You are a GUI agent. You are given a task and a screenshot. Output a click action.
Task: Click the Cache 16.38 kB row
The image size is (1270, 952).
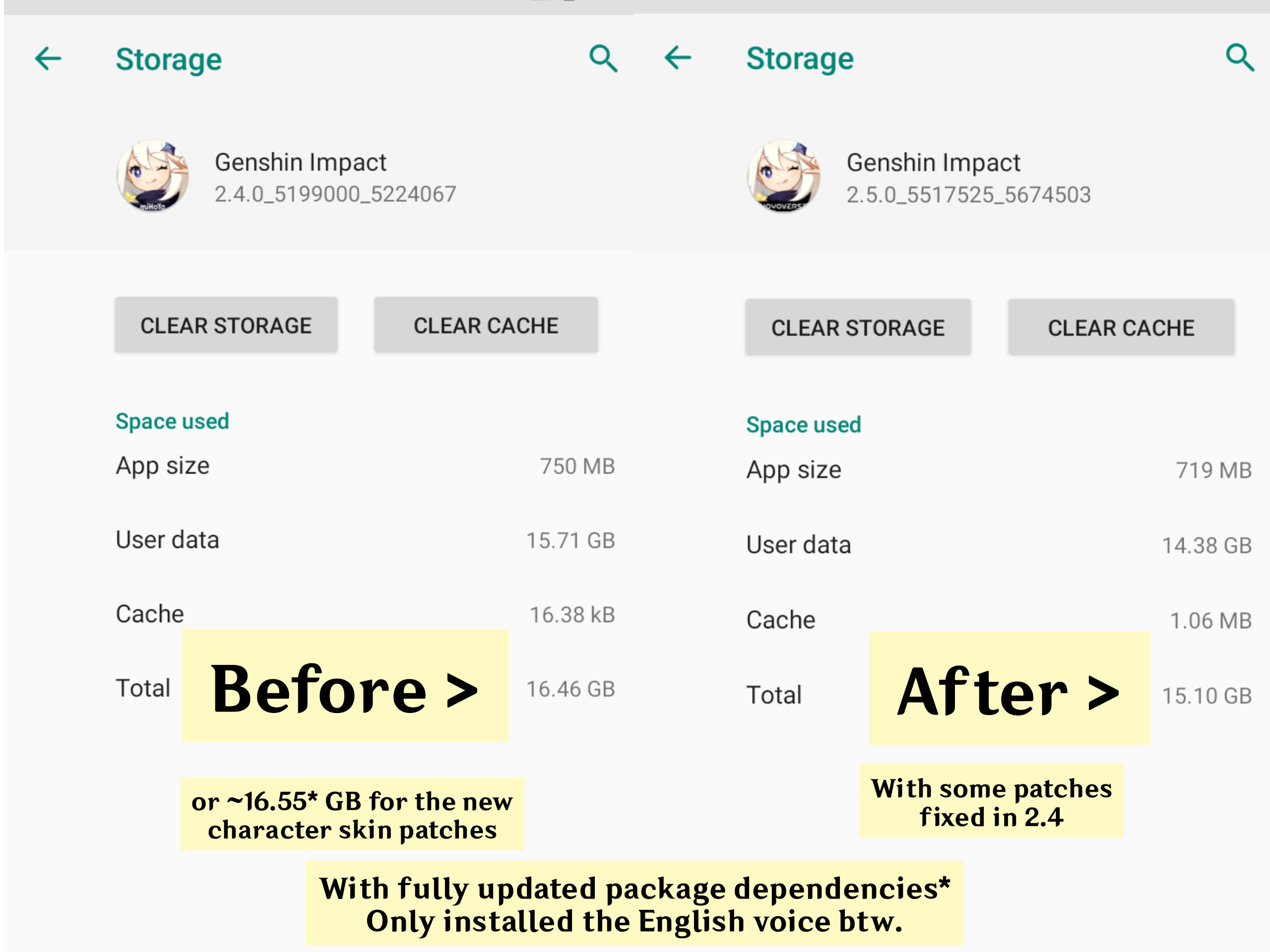[x=365, y=614]
